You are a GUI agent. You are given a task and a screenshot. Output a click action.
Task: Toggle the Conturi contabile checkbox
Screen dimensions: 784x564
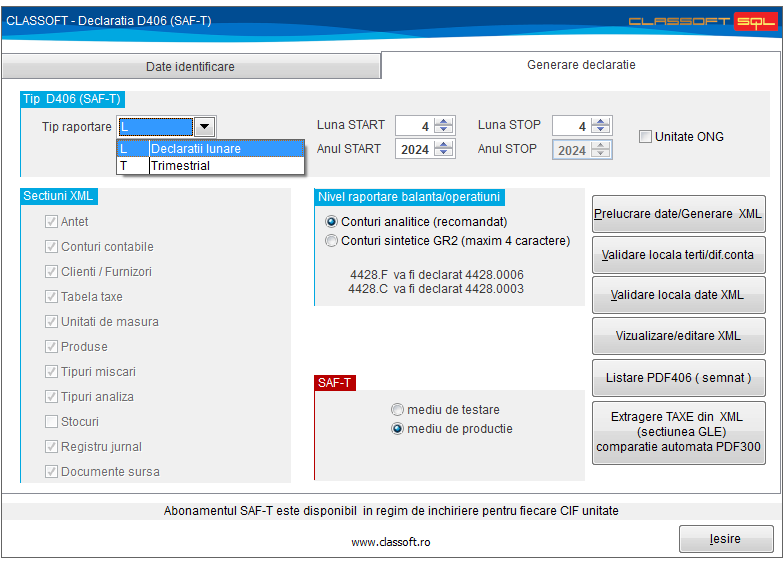[51, 246]
